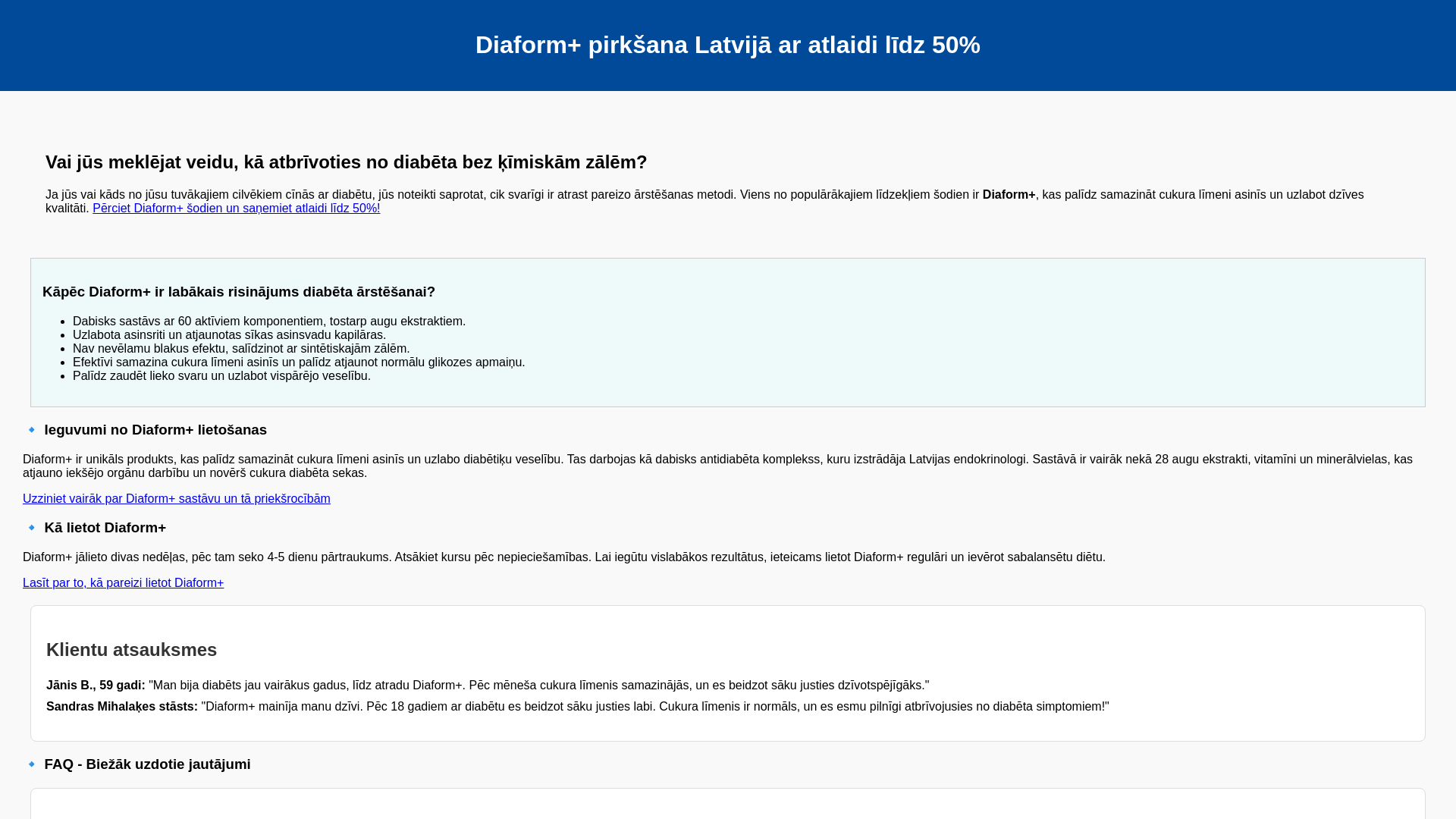The height and width of the screenshot is (819, 1456).
Task: Click bold 'Diaform+' in the intro paragraph
Action: click(x=1009, y=195)
